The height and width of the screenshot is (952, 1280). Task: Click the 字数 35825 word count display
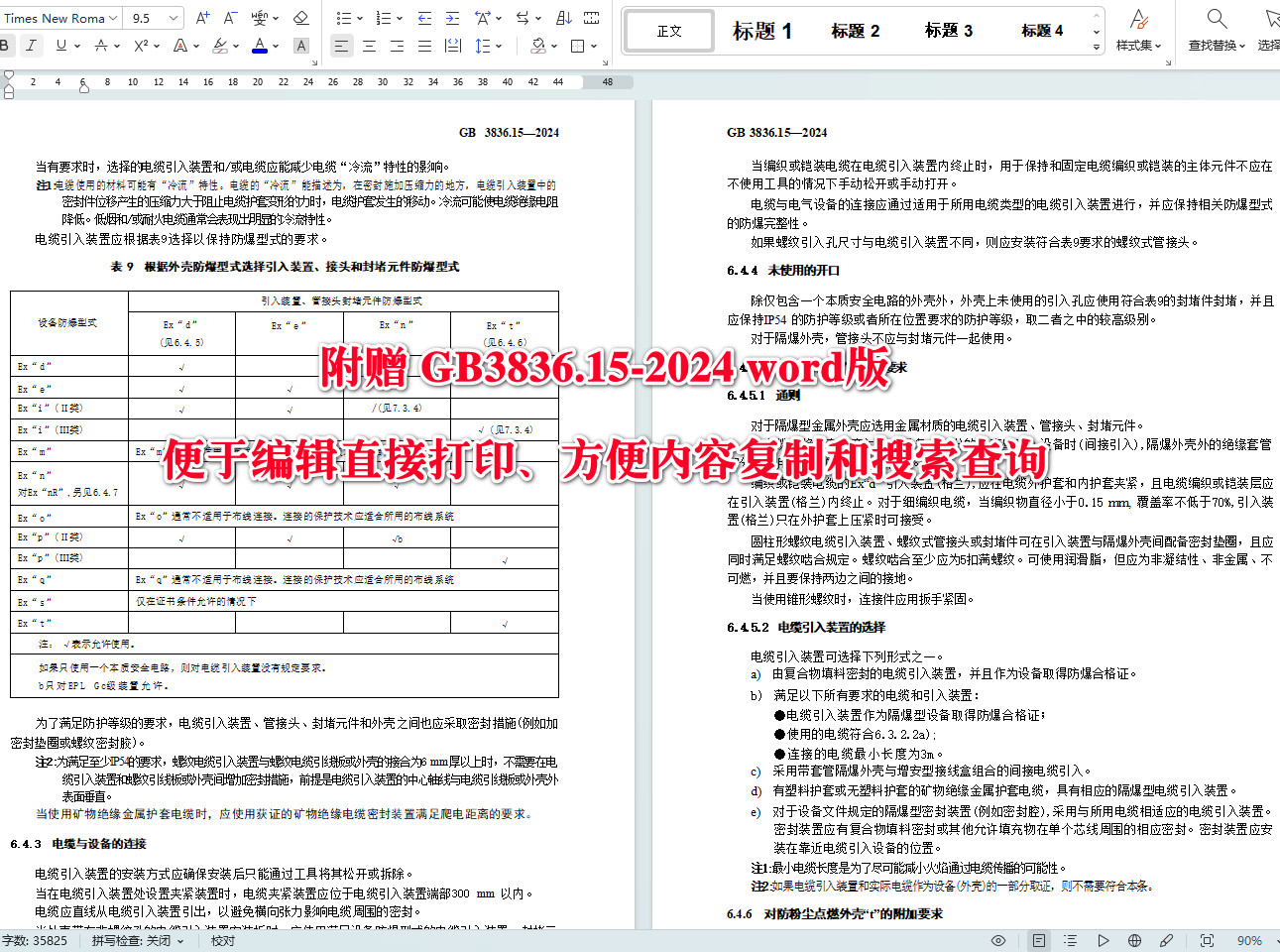pos(35,940)
